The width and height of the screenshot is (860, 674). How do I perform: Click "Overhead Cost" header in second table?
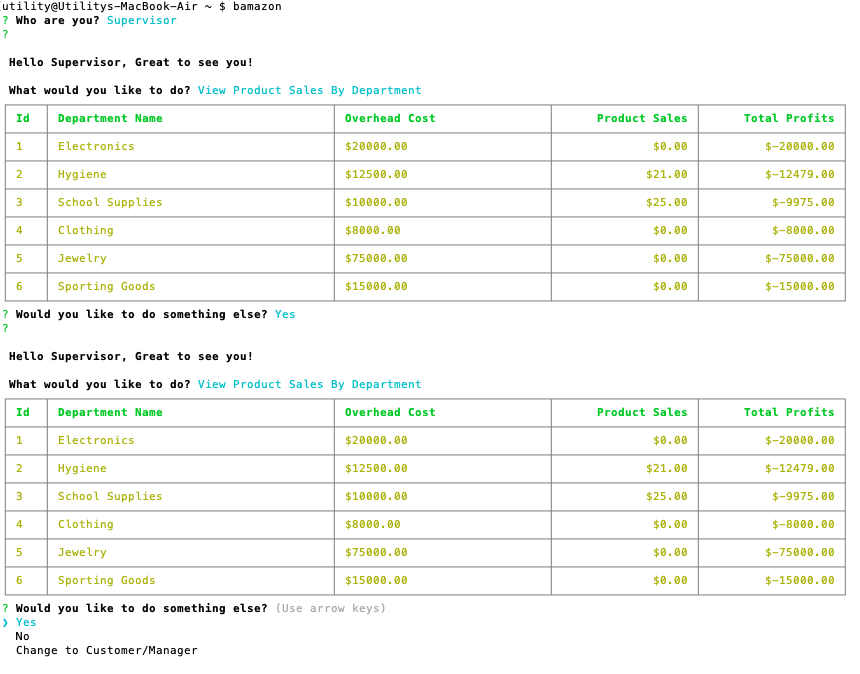(390, 412)
